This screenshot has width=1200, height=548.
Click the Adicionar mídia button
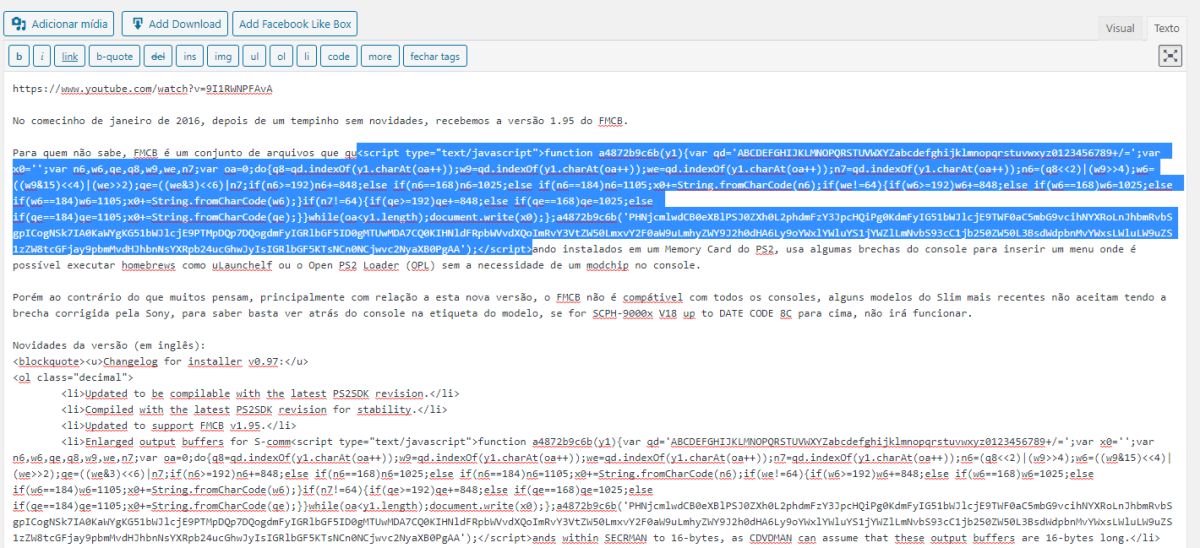coord(59,24)
